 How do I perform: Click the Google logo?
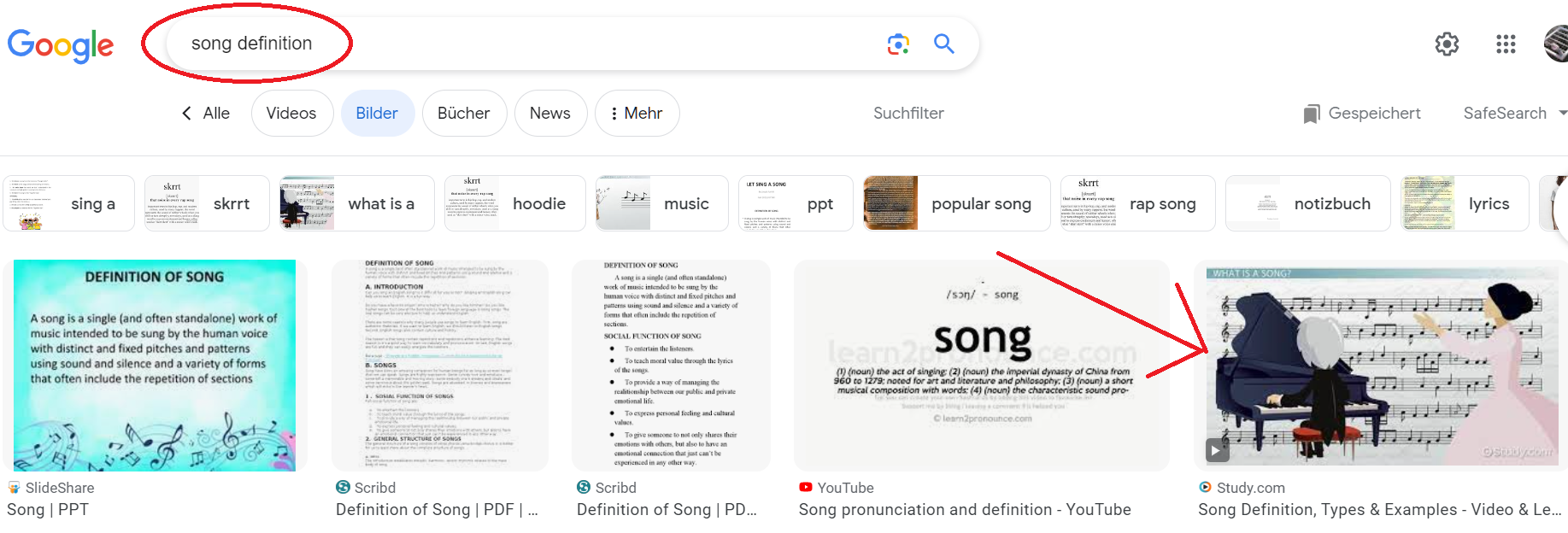click(61, 45)
